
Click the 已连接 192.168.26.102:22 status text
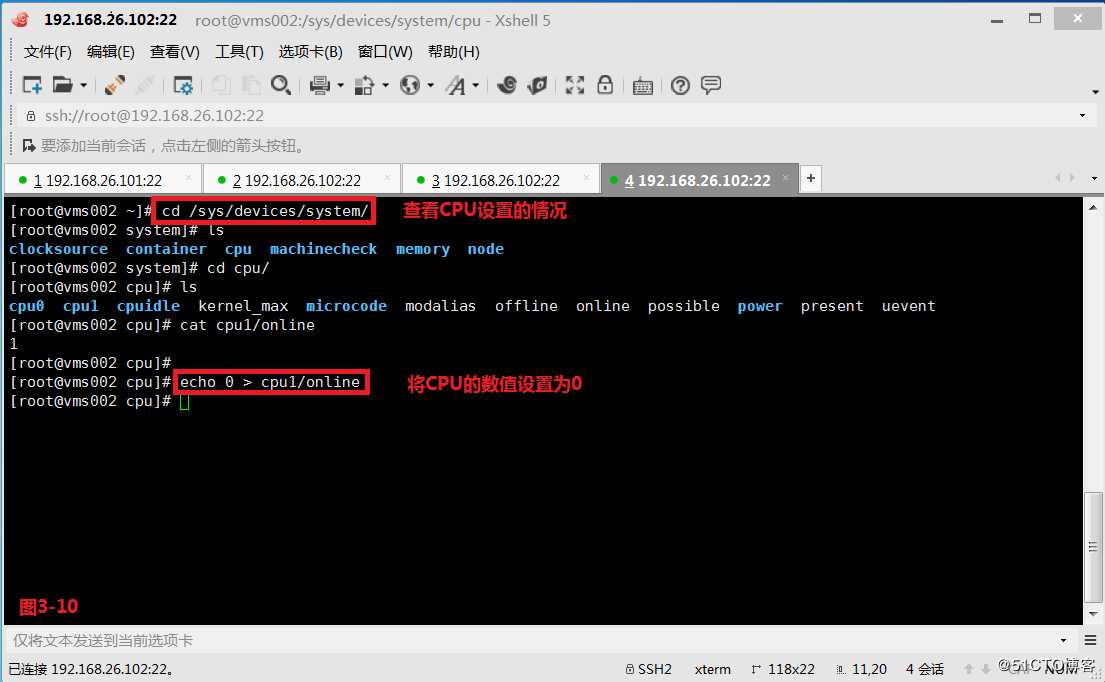point(90,669)
